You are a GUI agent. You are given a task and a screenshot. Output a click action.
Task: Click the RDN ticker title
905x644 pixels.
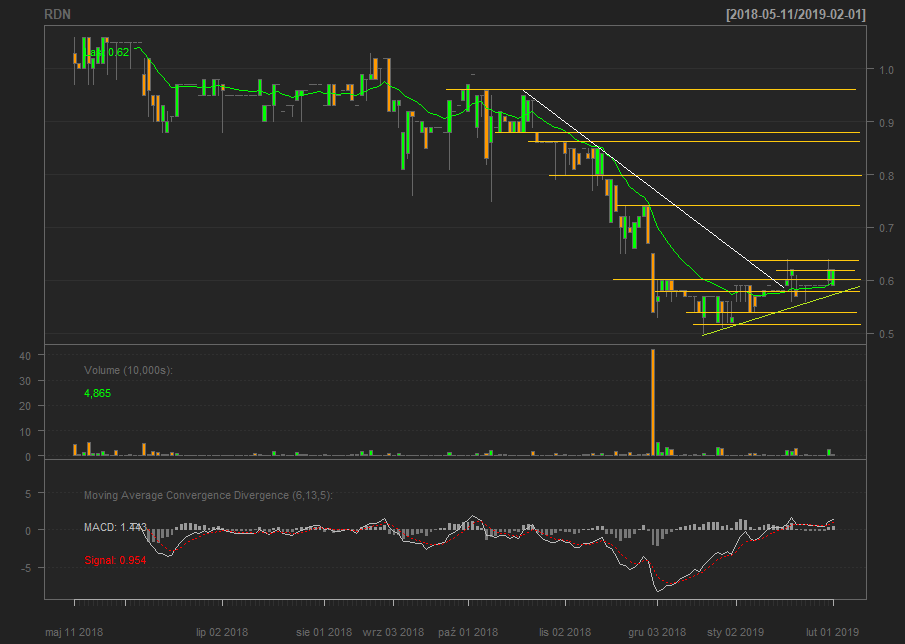coord(58,14)
